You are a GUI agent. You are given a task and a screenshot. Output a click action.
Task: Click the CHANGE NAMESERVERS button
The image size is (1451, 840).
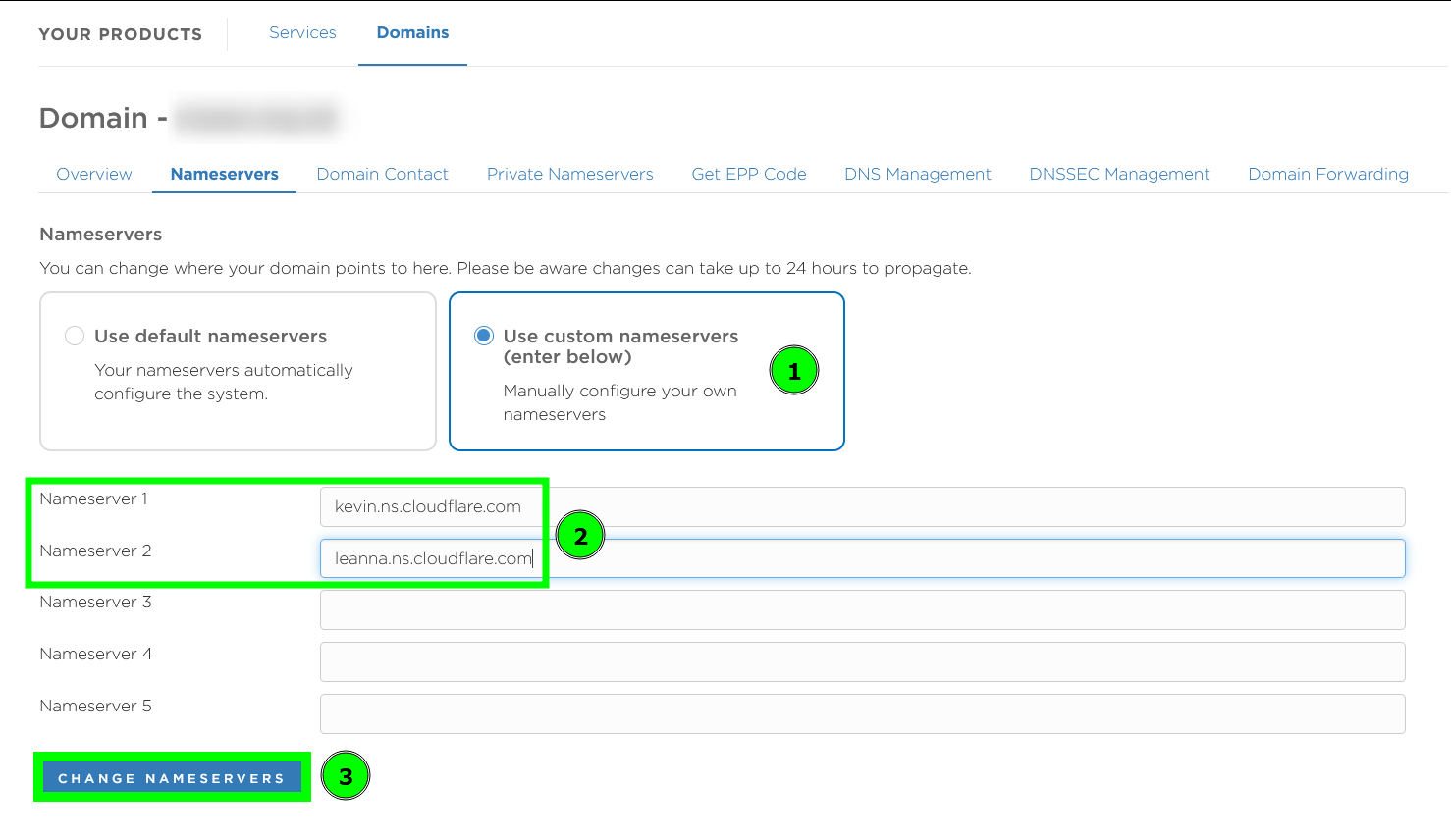pyautogui.click(x=172, y=777)
